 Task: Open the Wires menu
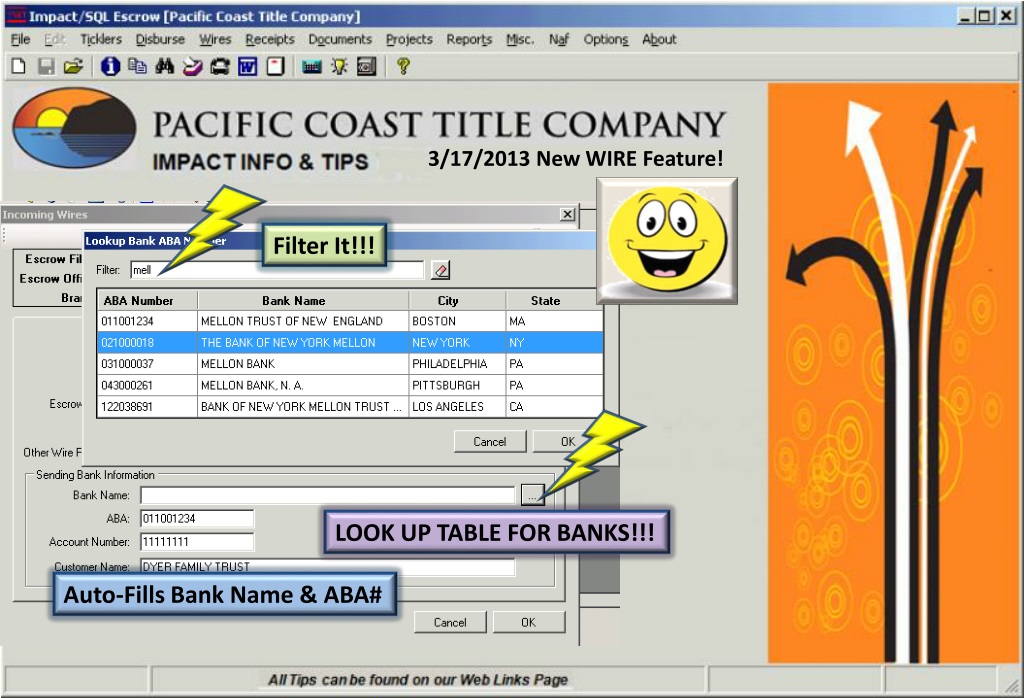215,39
